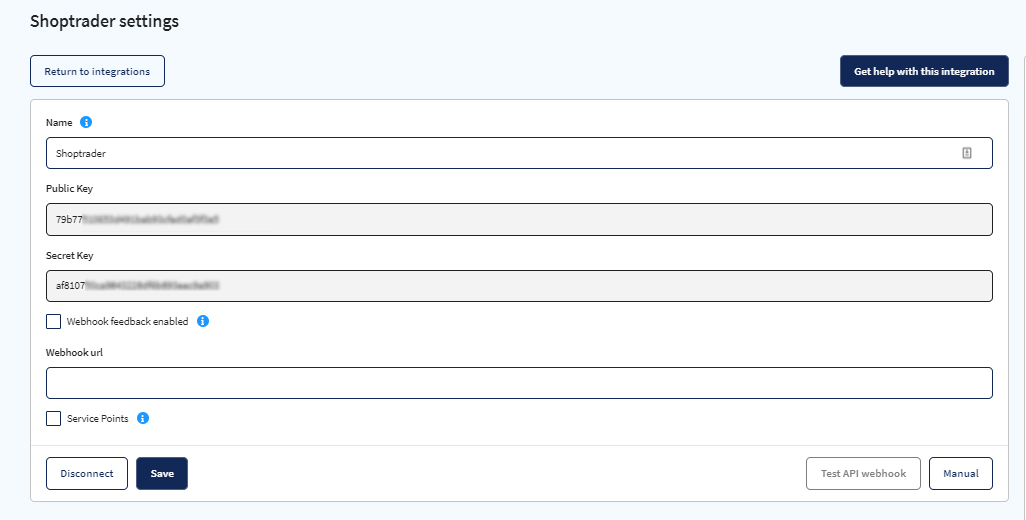Select the Secret Key field
1026x520 pixels.
[519, 286]
